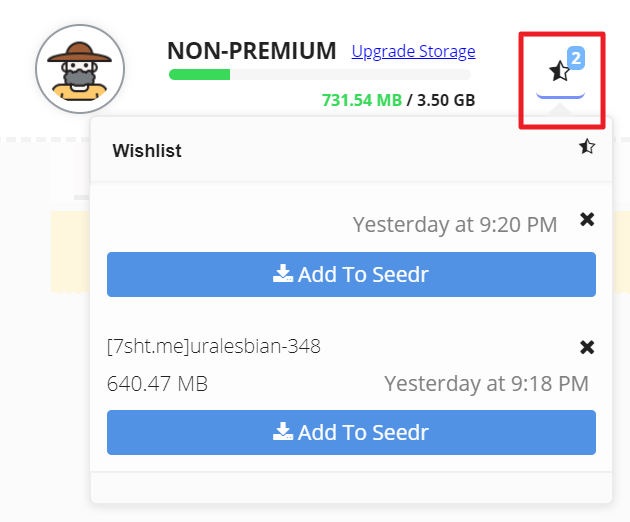Image resolution: width=630 pixels, height=522 pixels.
Task: Click download icon on second Add To Seedr
Action: click(283, 432)
